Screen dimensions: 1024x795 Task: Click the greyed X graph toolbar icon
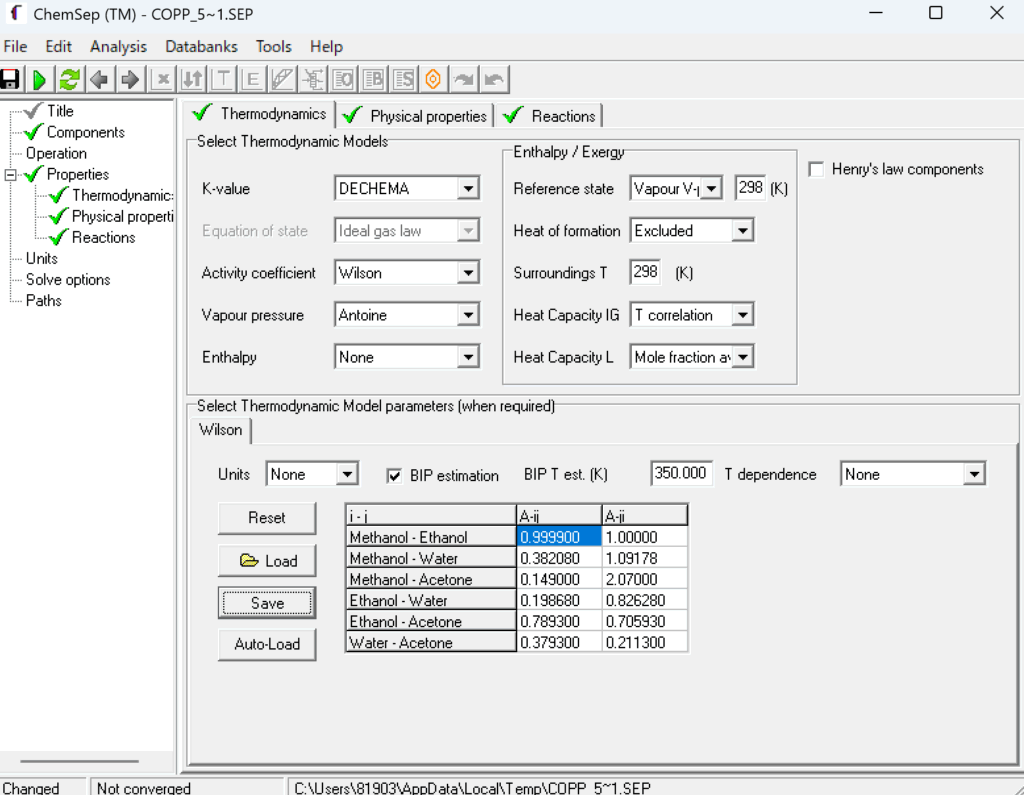point(161,80)
